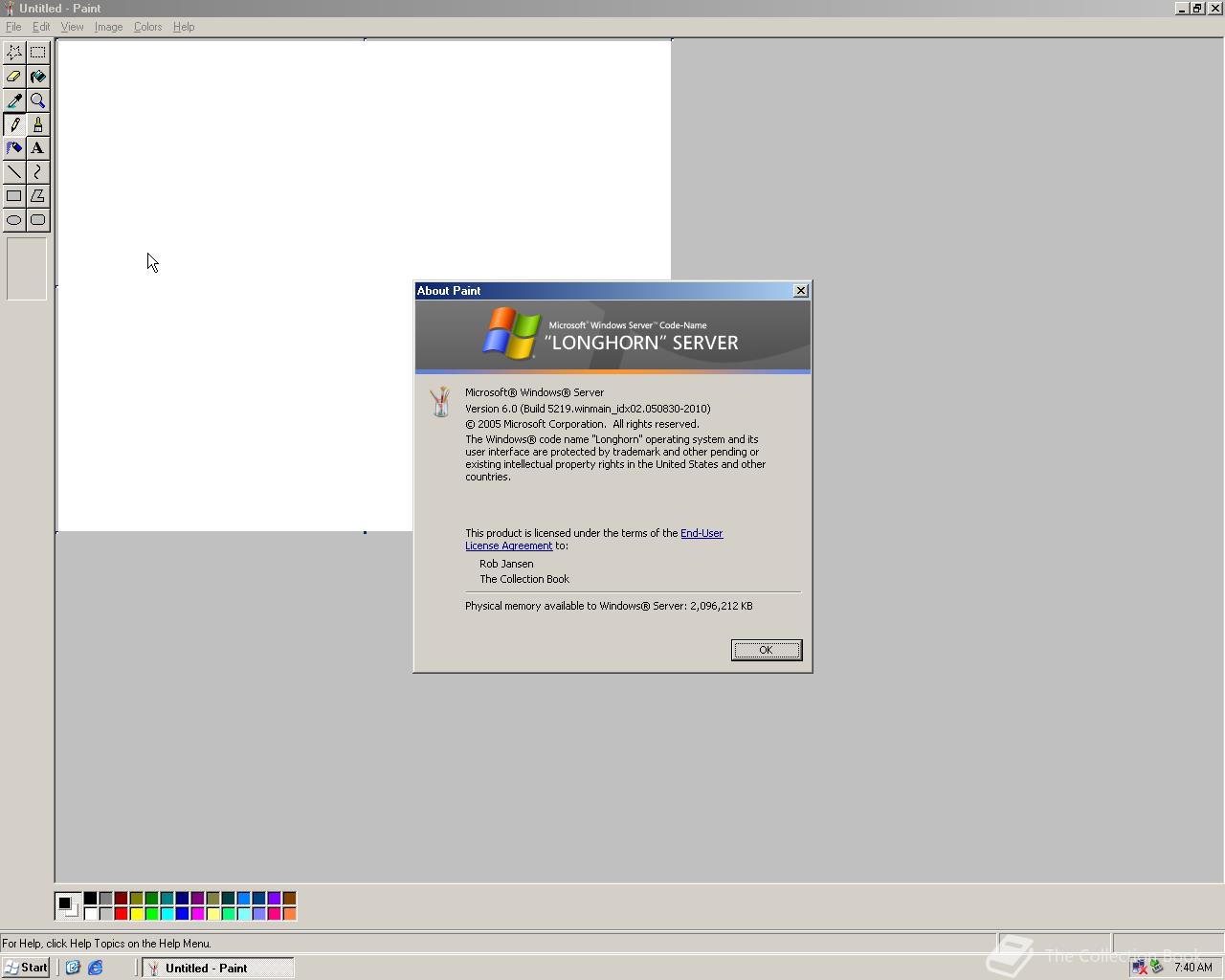The height and width of the screenshot is (980, 1225).
Task: Select the rectangular Select tool
Action: point(37,53)
